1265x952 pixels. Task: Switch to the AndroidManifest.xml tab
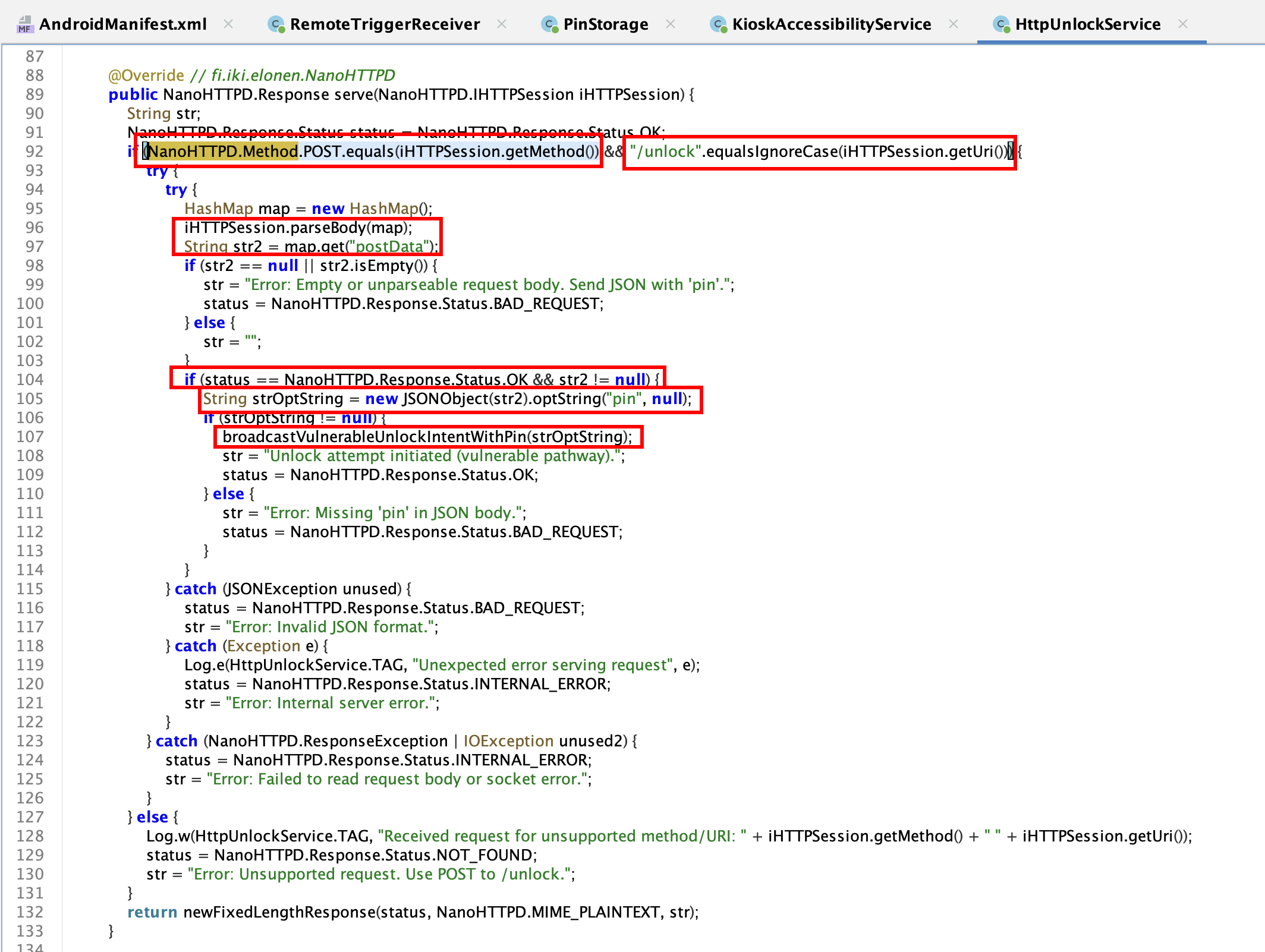pos(122,24)
